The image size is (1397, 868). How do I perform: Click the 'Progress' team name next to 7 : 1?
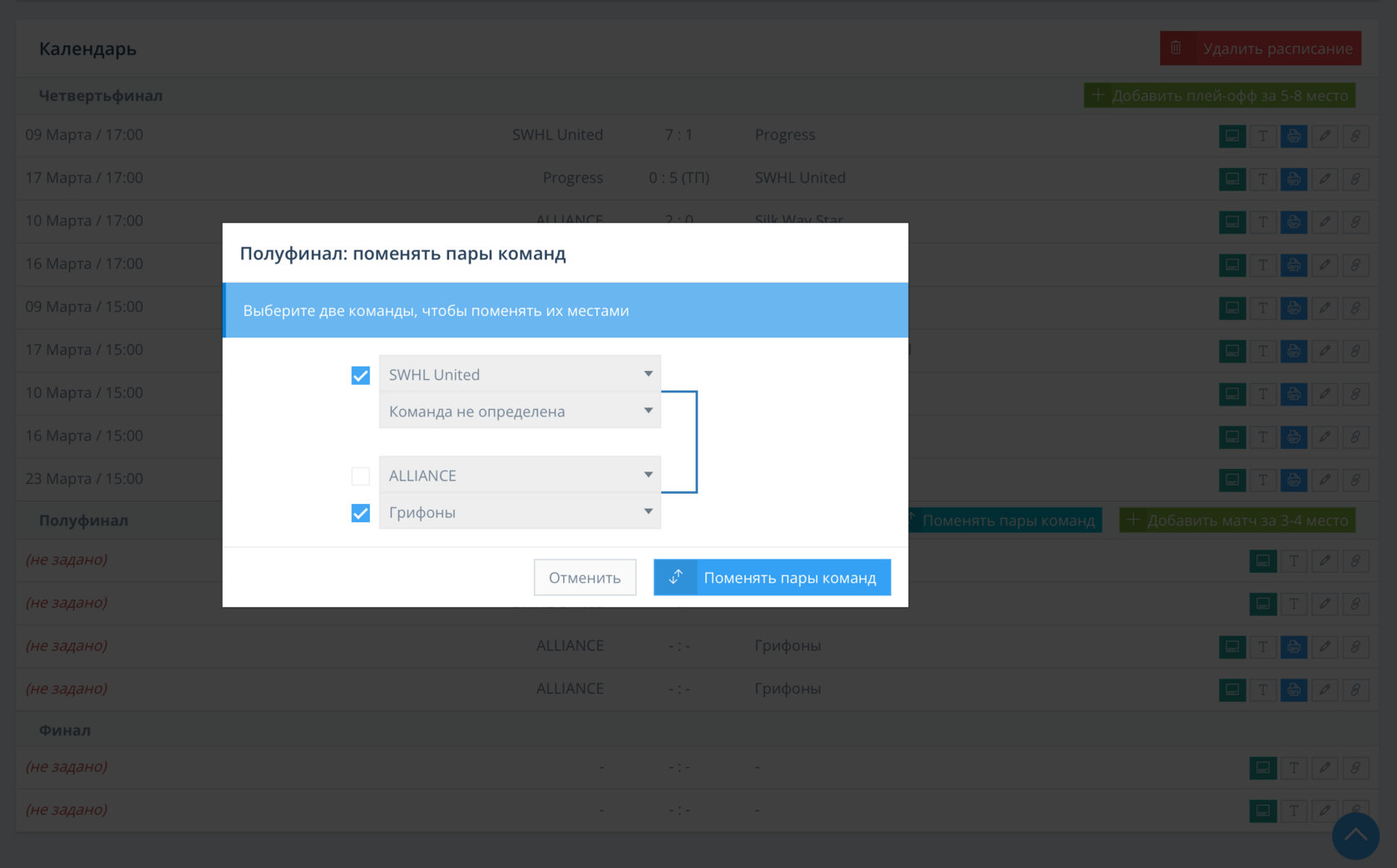tap(785, 135)
